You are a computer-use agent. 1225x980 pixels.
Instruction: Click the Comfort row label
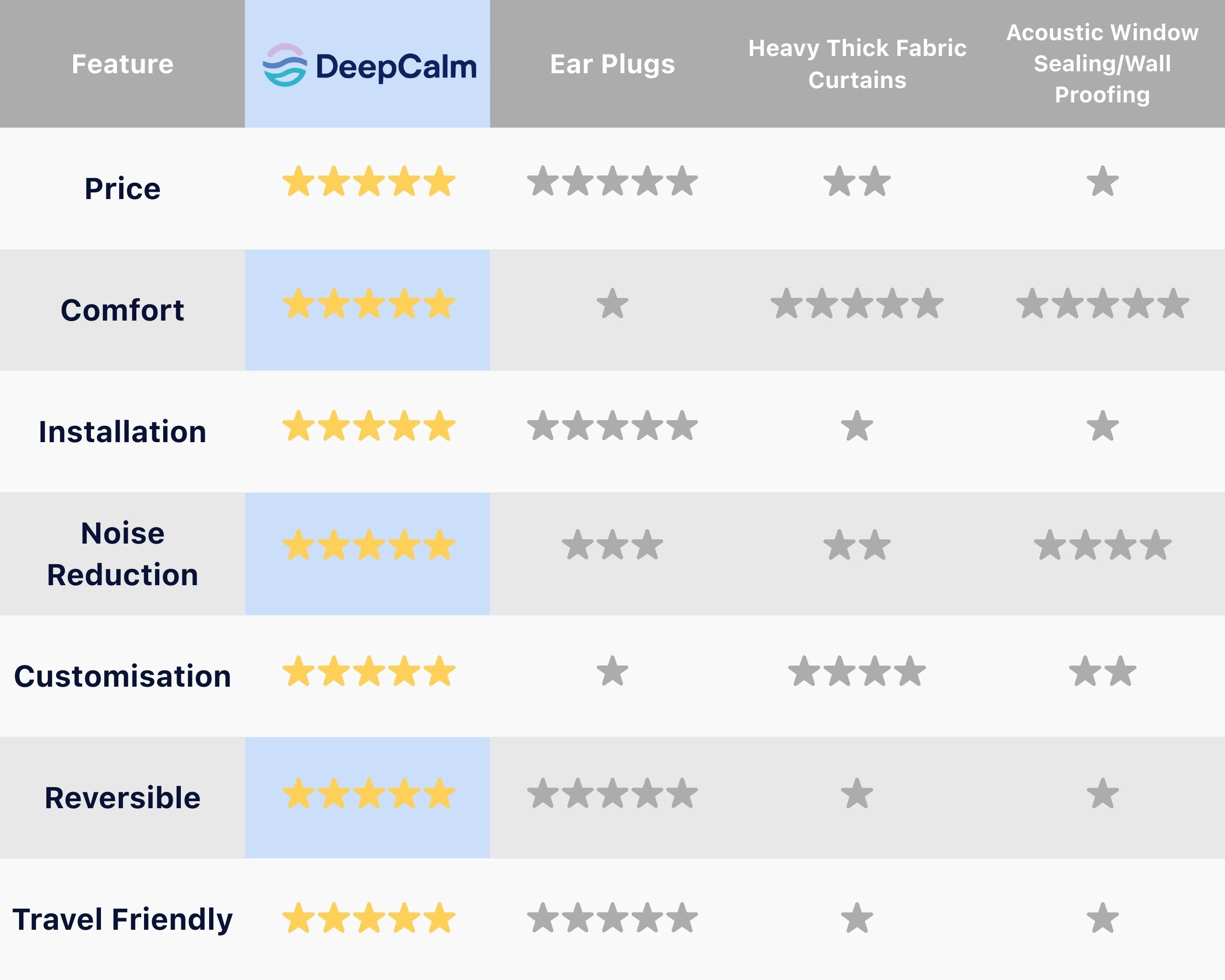pos(122,310)
